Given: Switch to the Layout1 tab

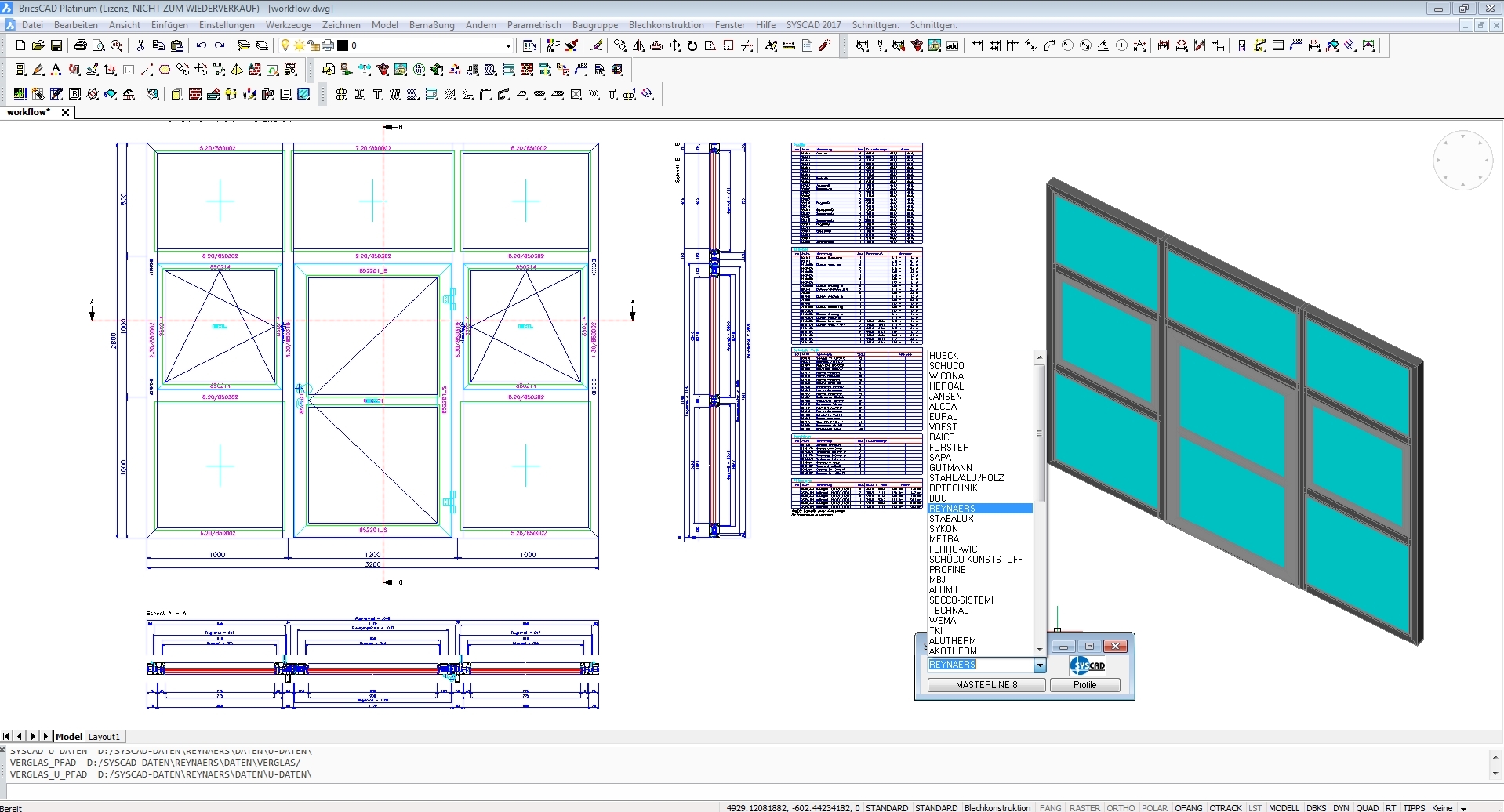Looking at the screenshot, I should (104, 737).
